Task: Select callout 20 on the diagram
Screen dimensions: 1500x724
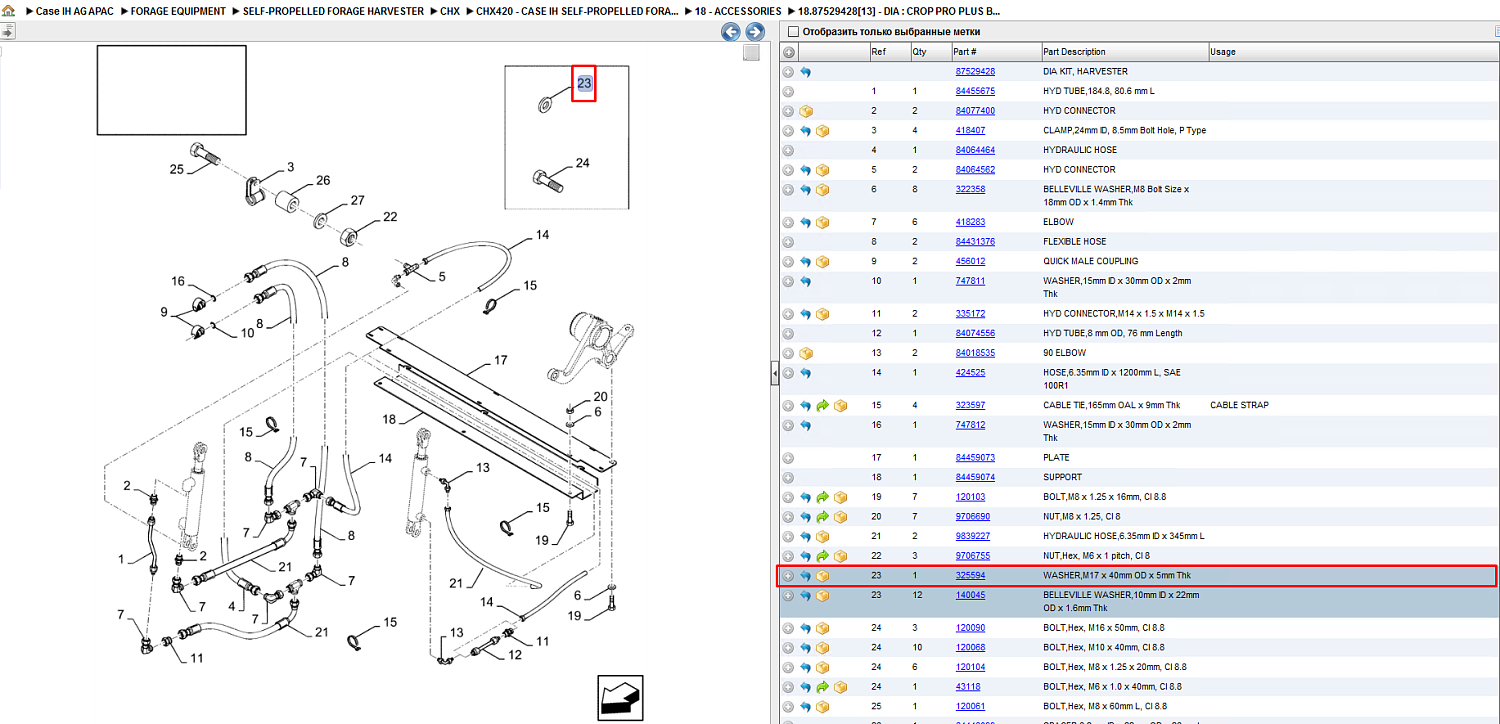Action: [x=600, y=396]
